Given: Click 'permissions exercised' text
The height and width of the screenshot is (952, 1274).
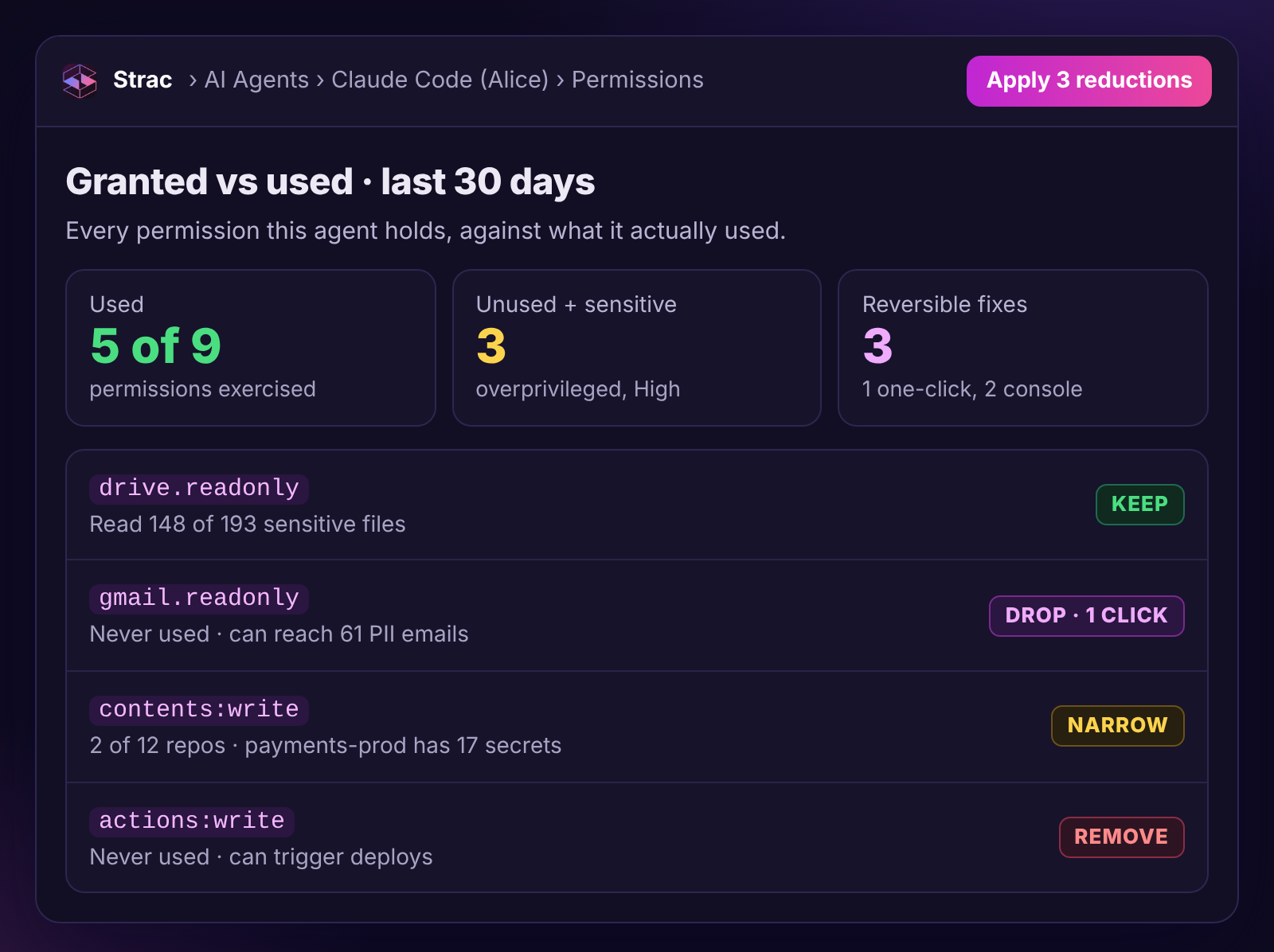Looking at the screenshot, I should (x=203, y=389).
